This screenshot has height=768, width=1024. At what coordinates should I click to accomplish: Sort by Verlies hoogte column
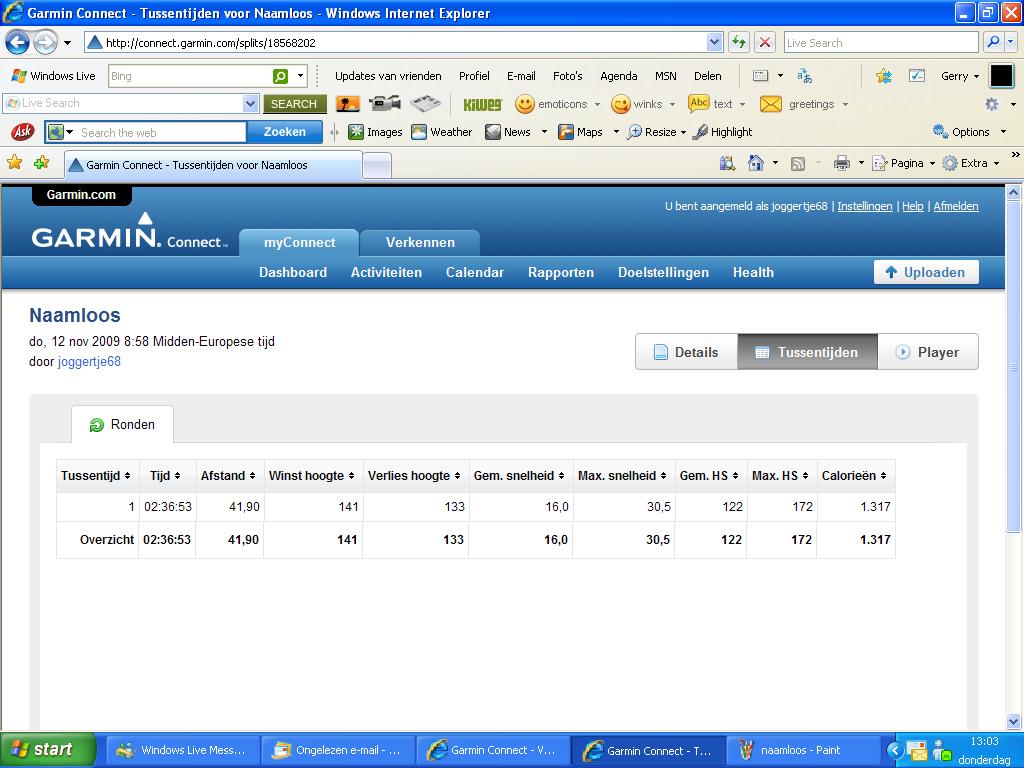pos(414,475)
